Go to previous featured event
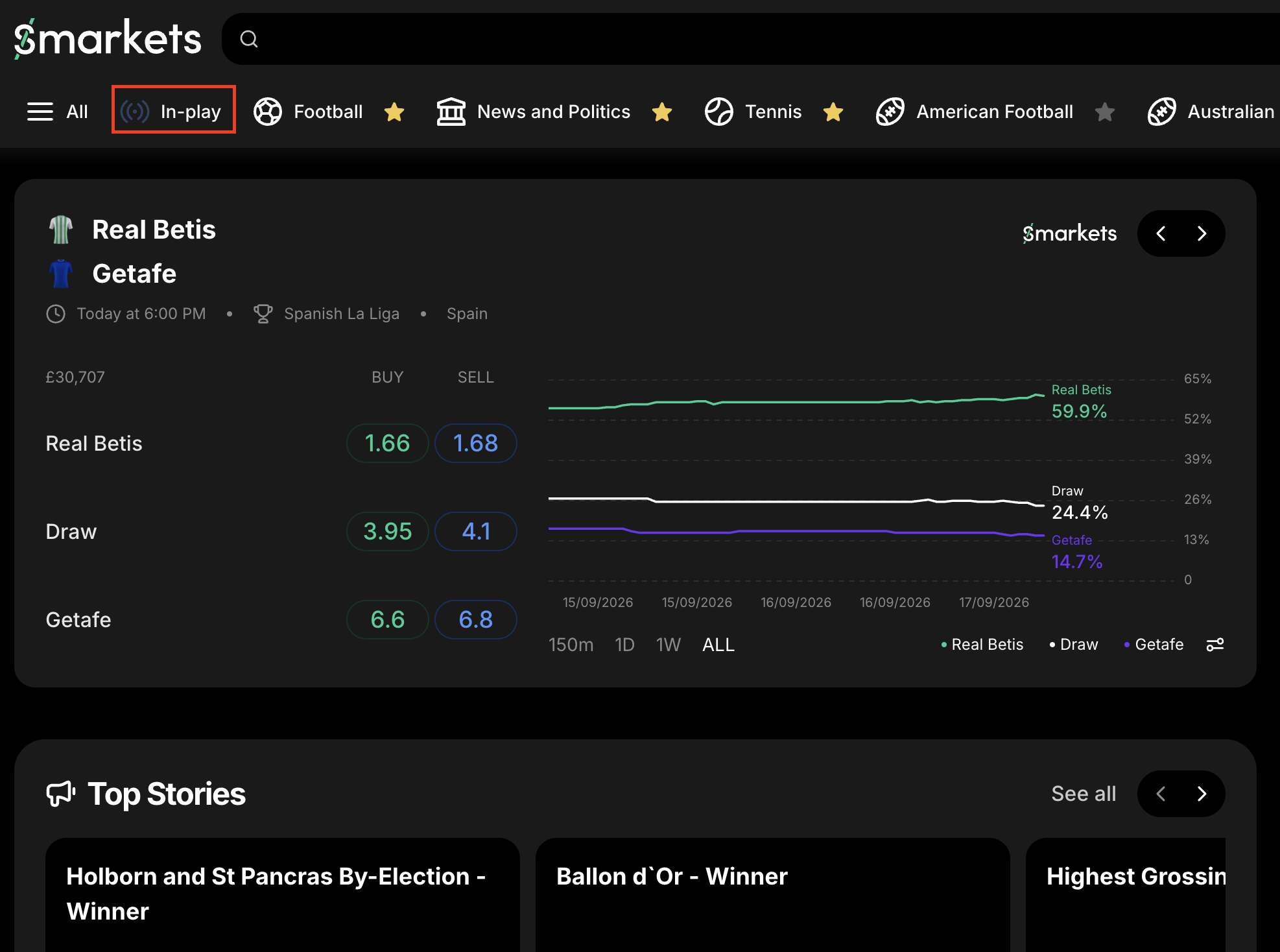 click(1161, 233)
